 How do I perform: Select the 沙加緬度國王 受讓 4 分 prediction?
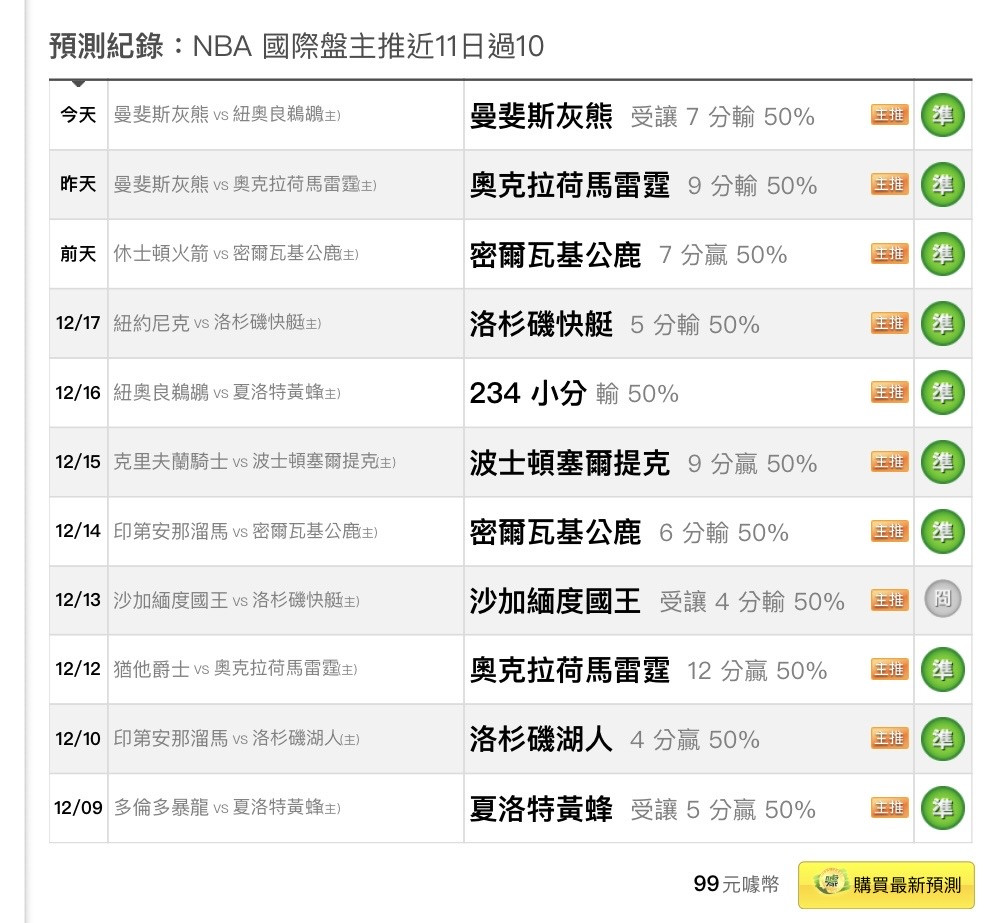tap(657, 600)
